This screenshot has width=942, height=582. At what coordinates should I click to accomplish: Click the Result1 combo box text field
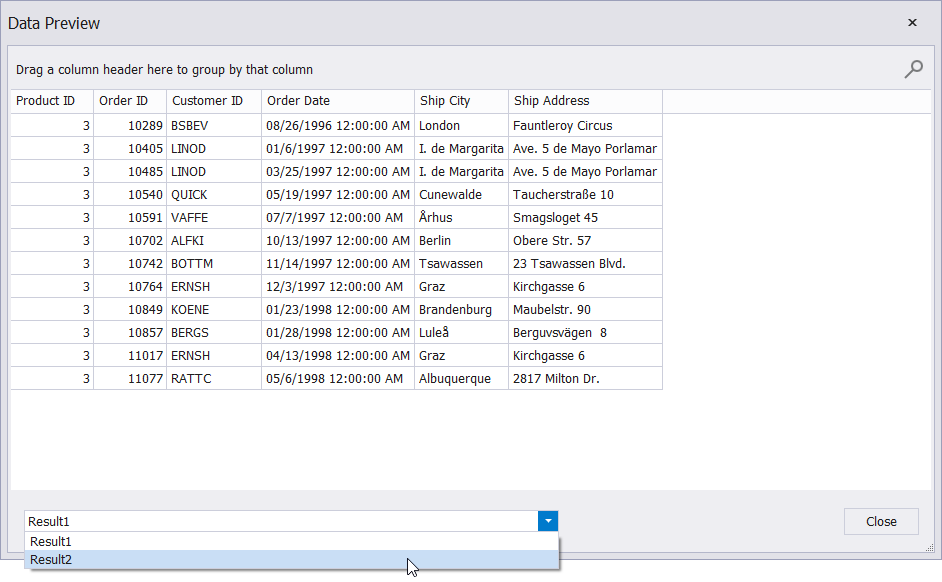[x=280, y=521]
